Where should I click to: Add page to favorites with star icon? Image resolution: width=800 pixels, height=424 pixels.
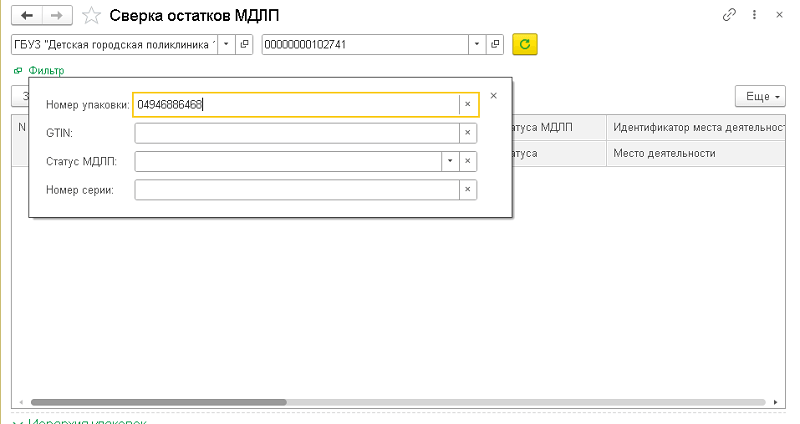click(x=91, y=15)
